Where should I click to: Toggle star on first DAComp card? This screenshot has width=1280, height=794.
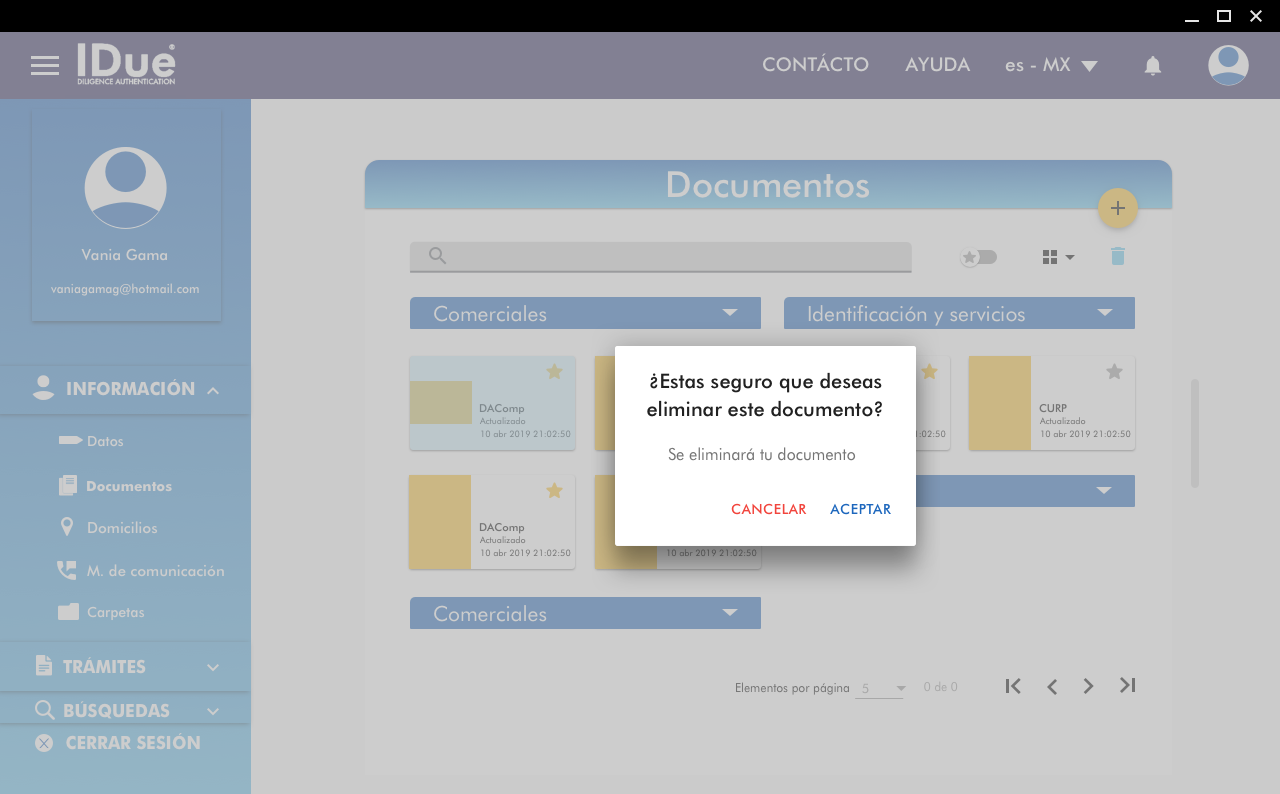point(554,372)
